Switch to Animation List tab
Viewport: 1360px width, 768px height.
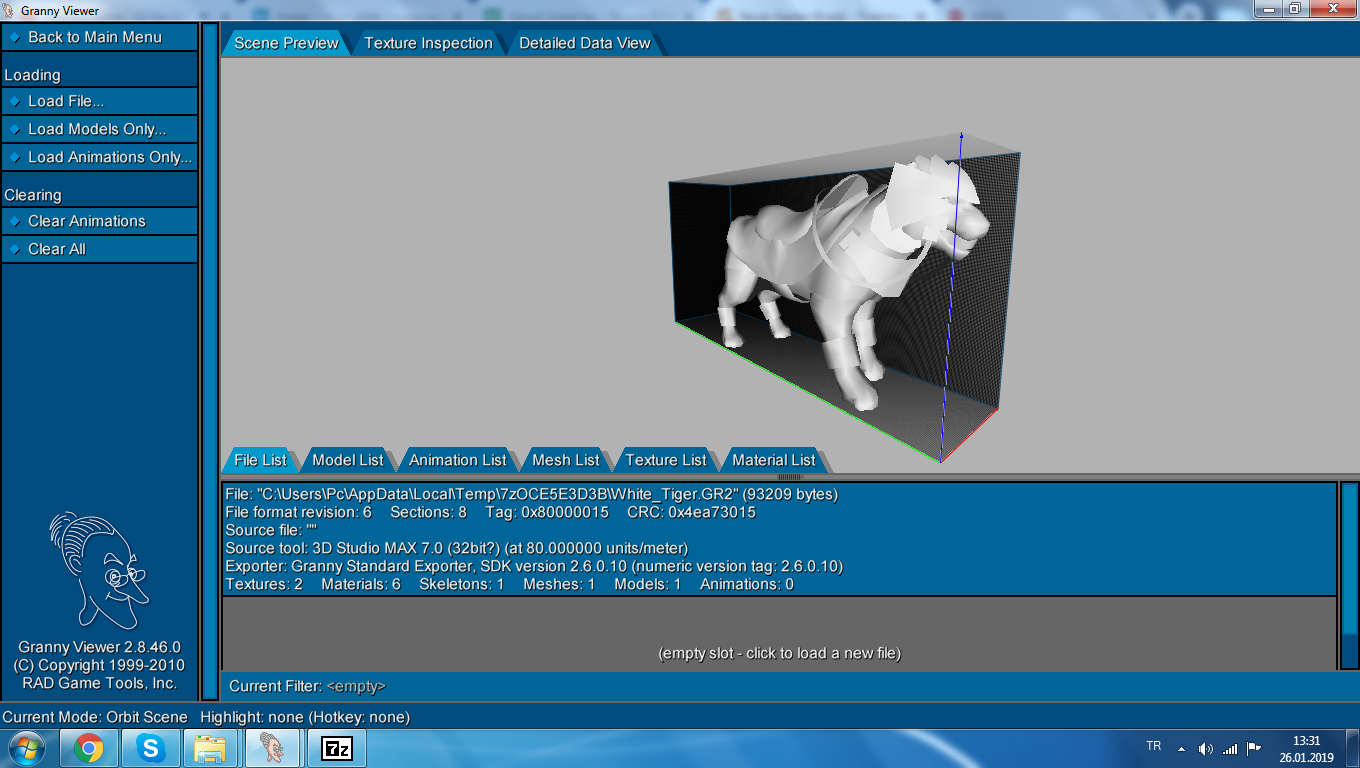coord(457,460)
